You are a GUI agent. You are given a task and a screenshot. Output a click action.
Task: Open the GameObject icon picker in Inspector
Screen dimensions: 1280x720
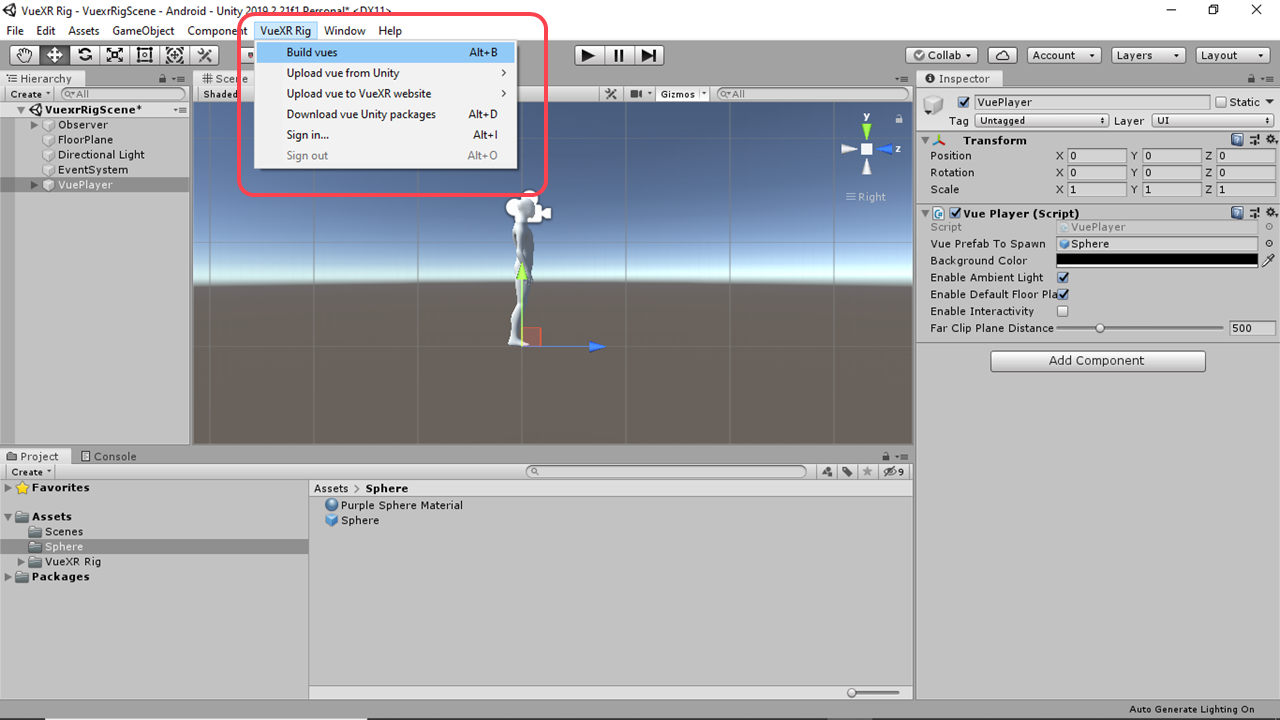coord(934,105)
